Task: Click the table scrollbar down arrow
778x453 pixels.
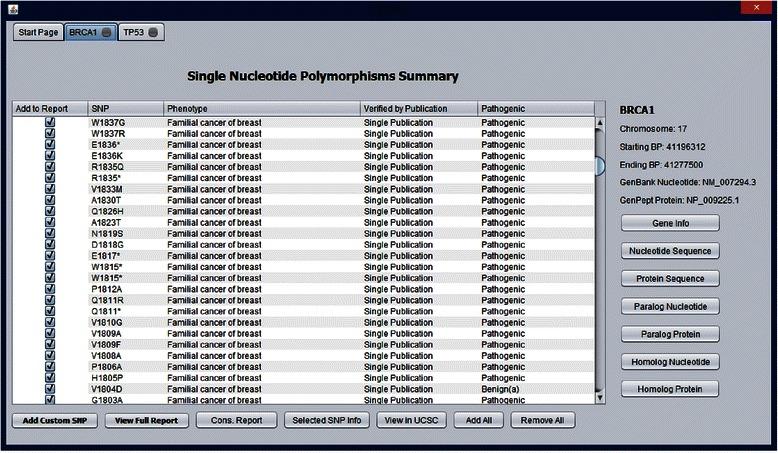Action: 600,398
